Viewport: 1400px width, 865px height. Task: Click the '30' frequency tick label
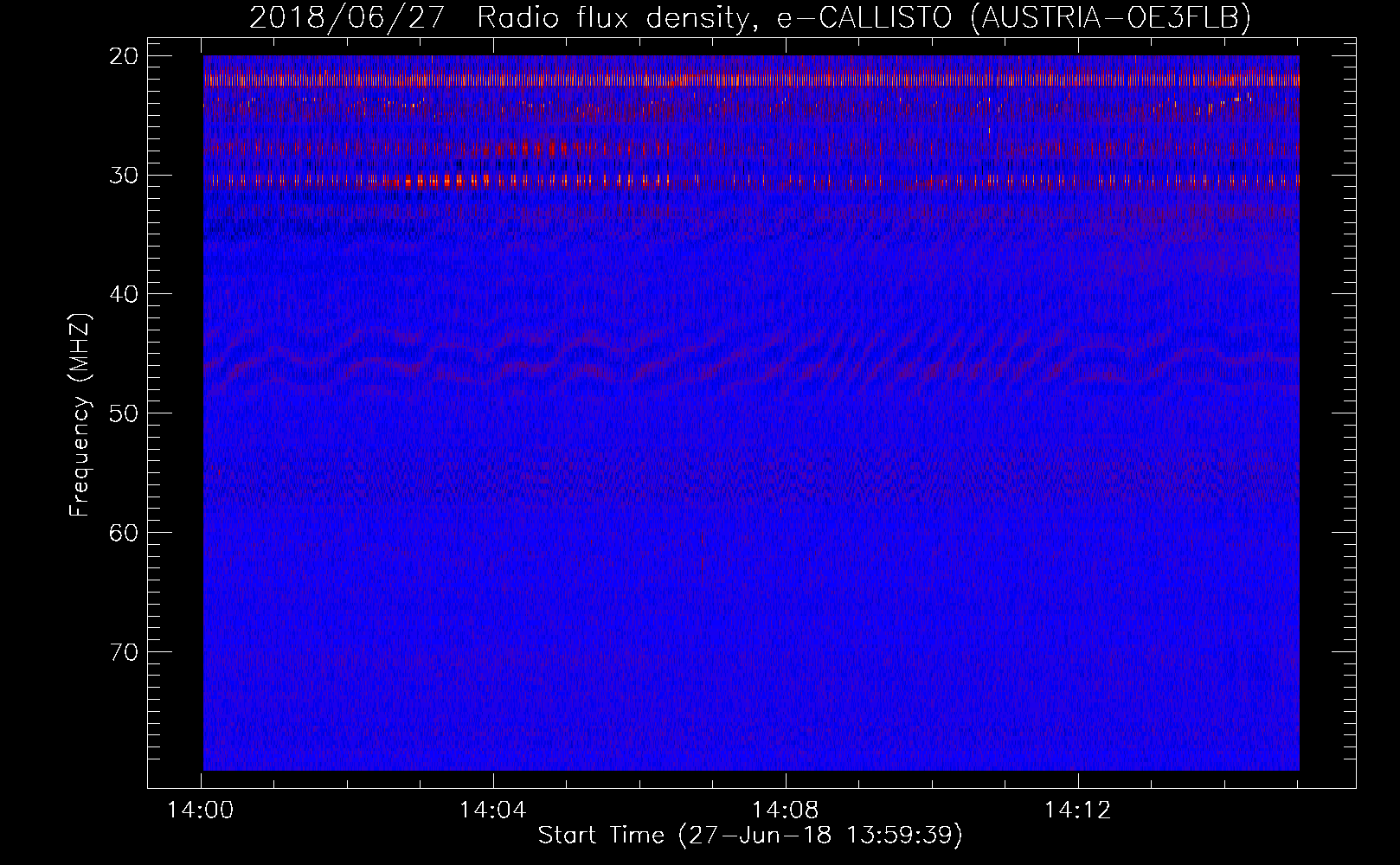[x=125, y=175]
